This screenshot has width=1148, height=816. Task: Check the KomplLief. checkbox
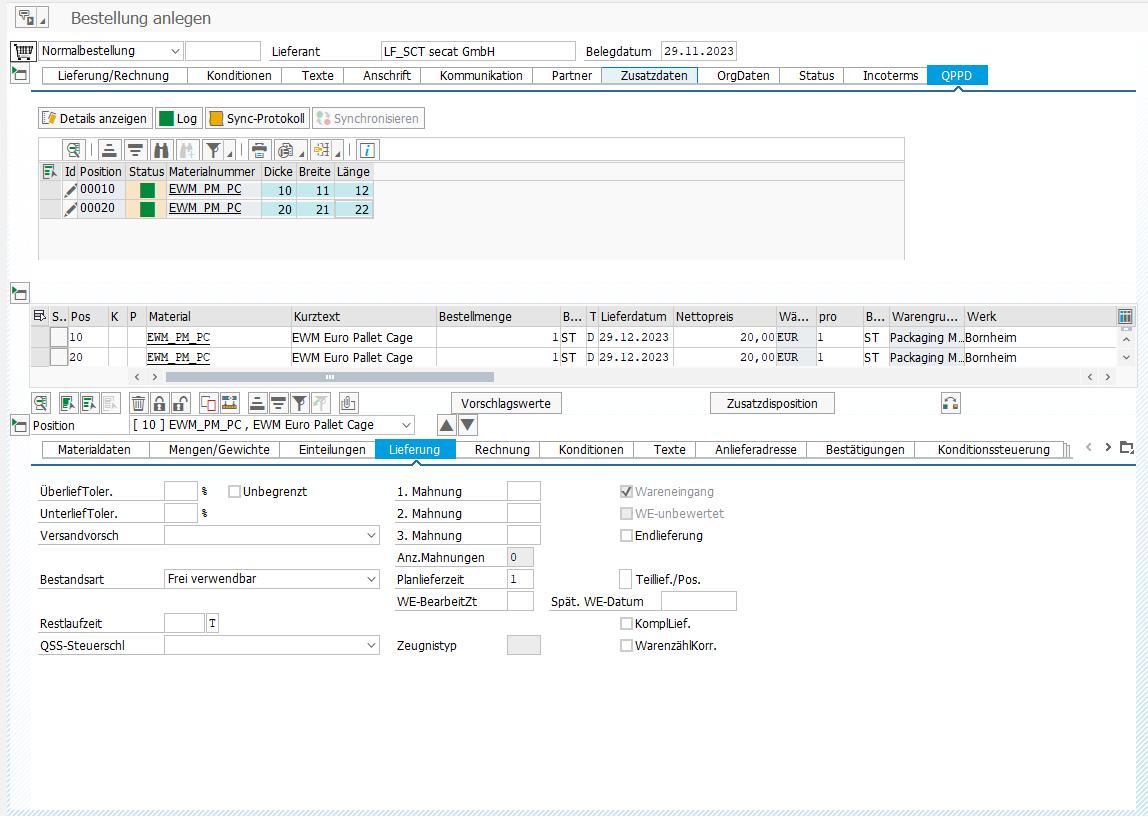(x=627, y=624)
